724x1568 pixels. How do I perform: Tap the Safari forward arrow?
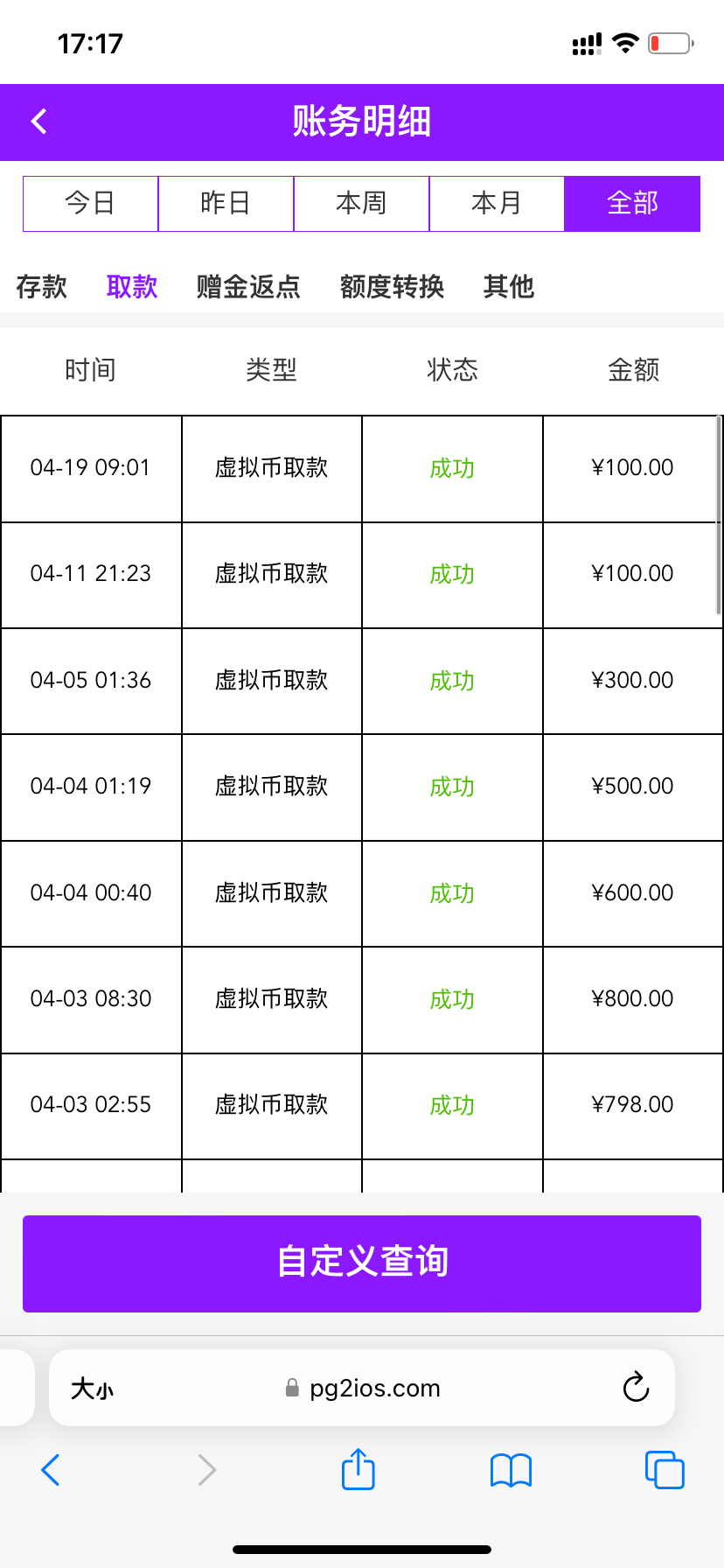coord(206,1470)
